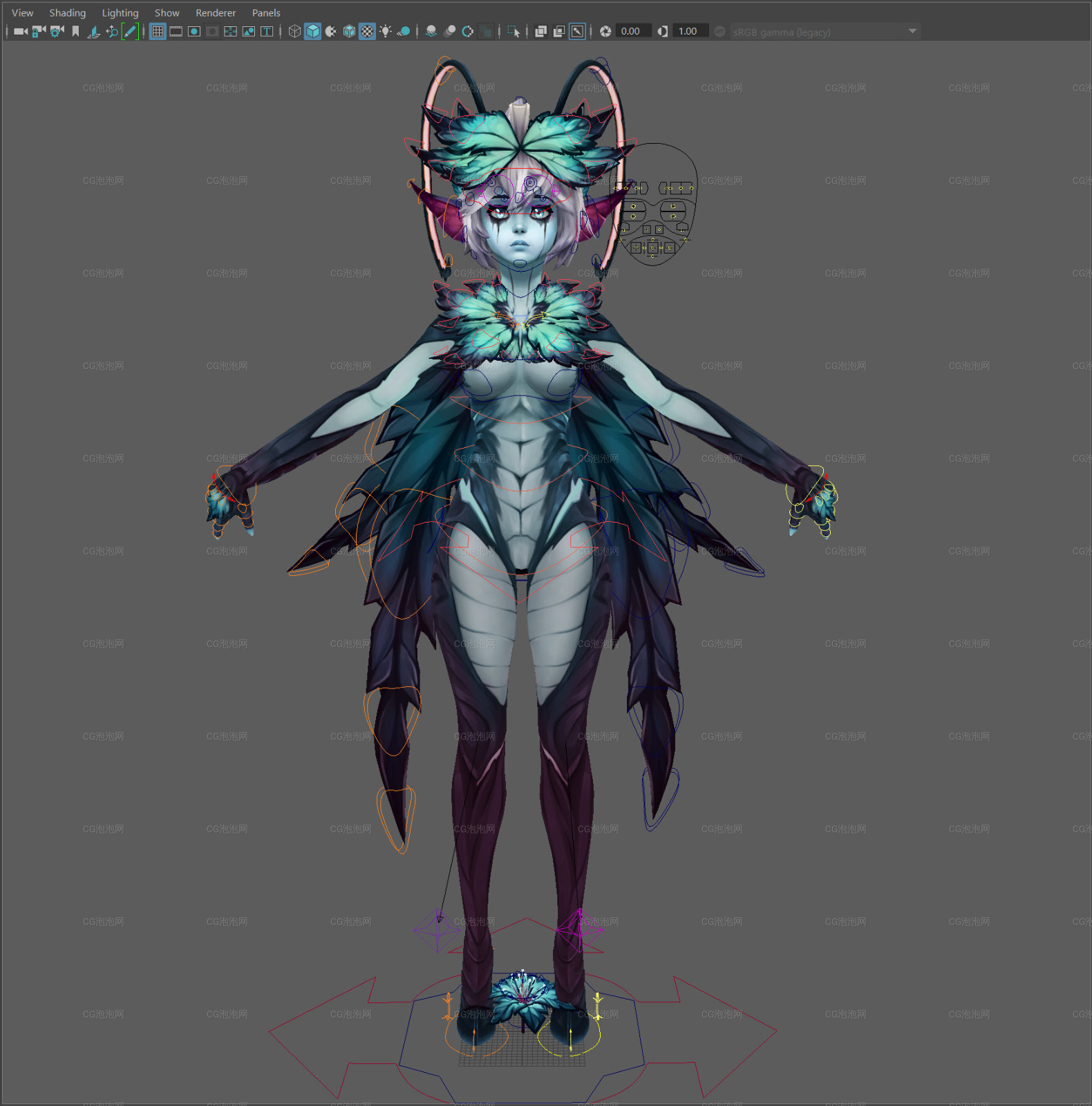1092x1106 pixels.
Task: Click the Use Default Material icon
Action: pos(330,31)
